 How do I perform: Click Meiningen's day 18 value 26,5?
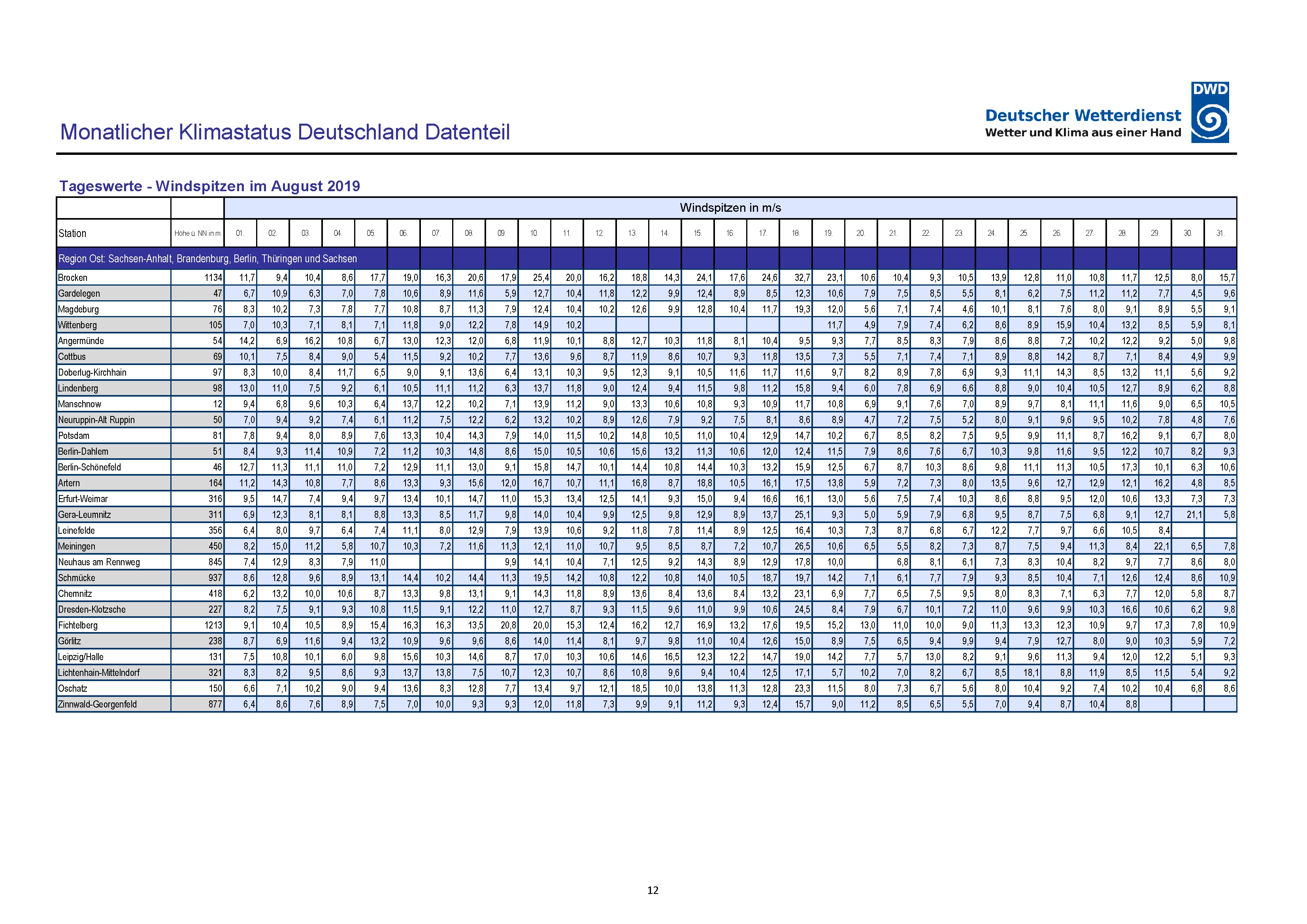click(803, 546)
